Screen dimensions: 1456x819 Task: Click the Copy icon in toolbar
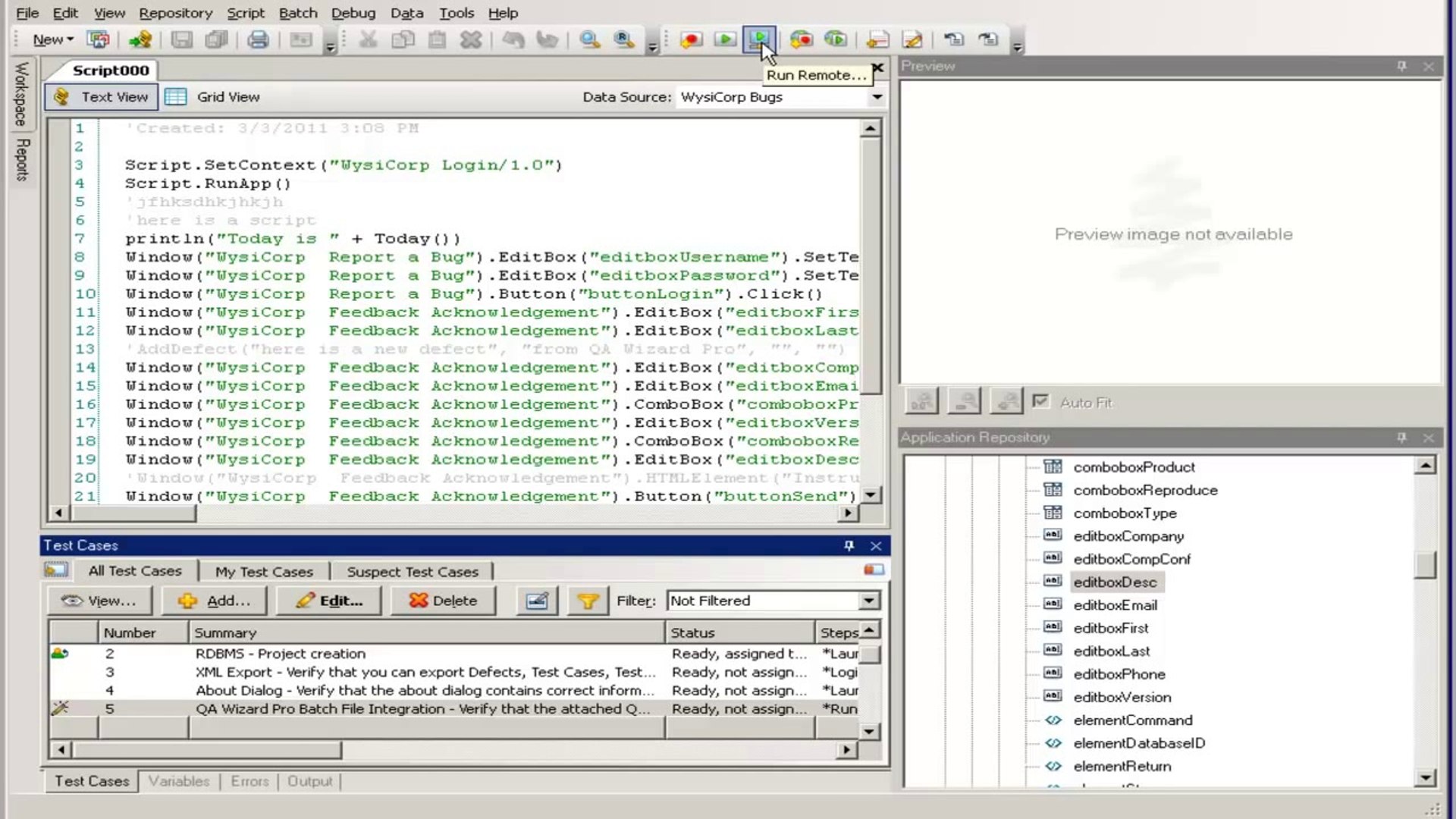click(x=403, y=39)
